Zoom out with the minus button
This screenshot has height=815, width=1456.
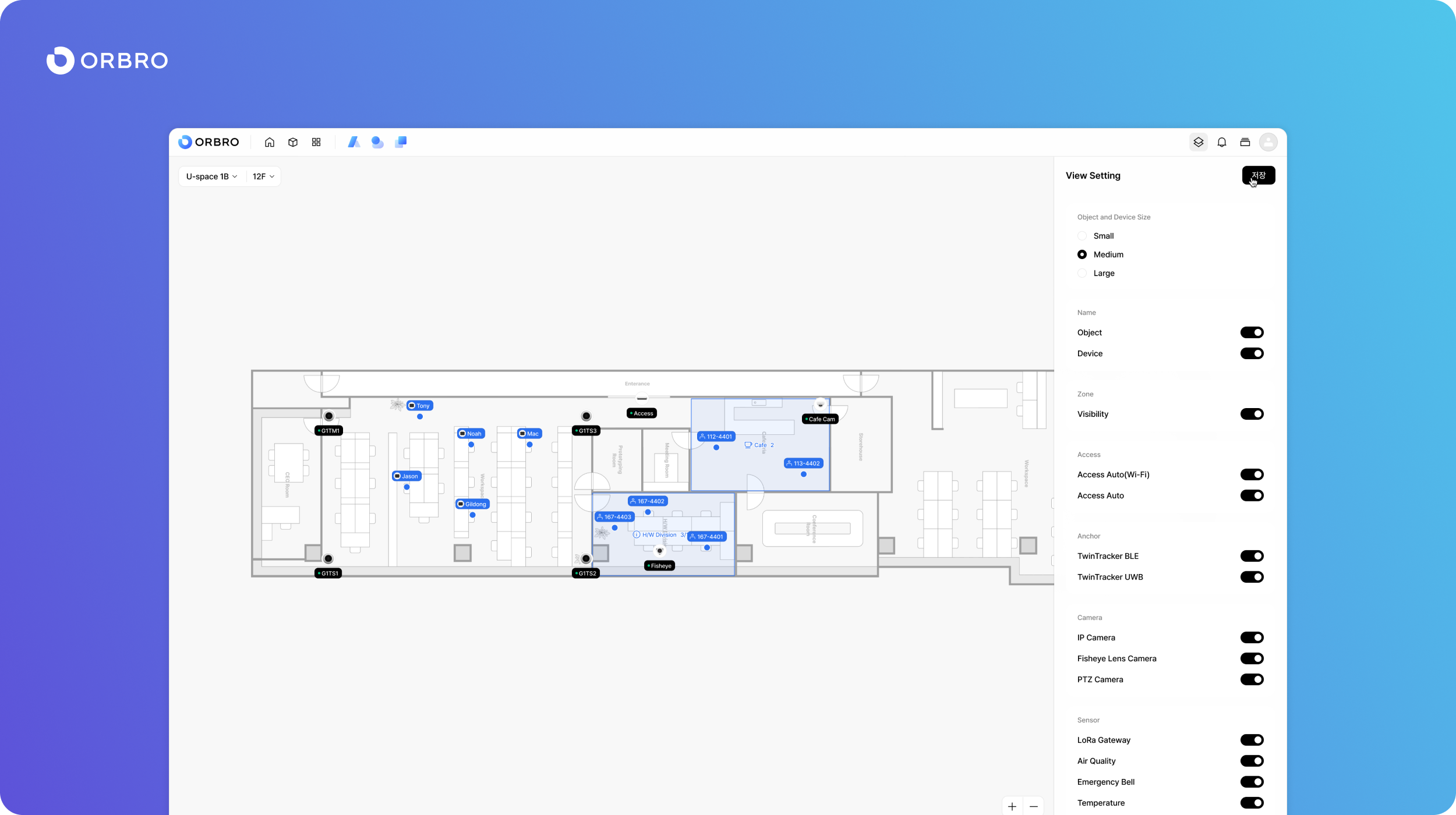[x=1034, y=806]
